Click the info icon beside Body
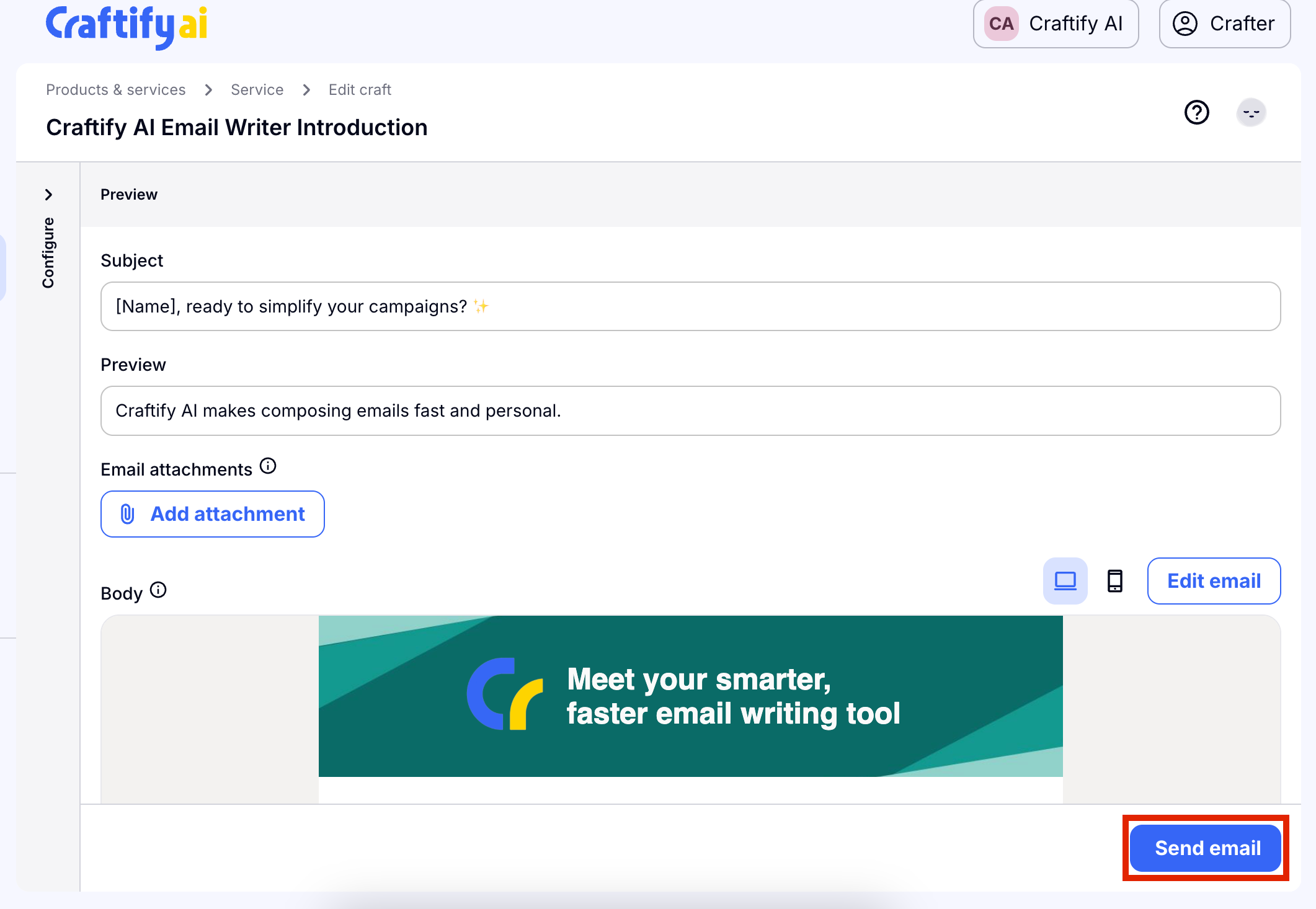 [x=159, y=590]
